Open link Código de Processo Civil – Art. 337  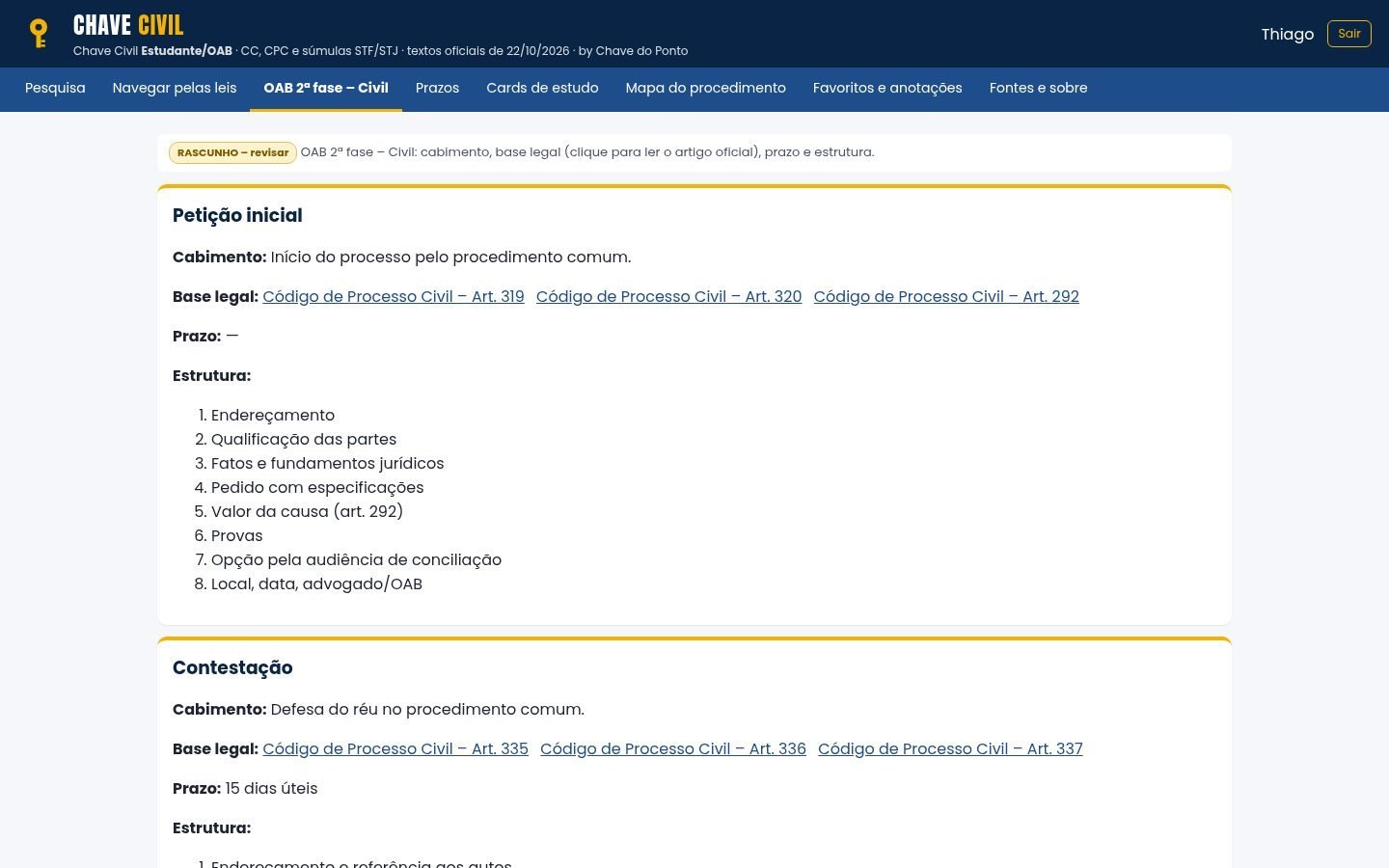(950, 749)
